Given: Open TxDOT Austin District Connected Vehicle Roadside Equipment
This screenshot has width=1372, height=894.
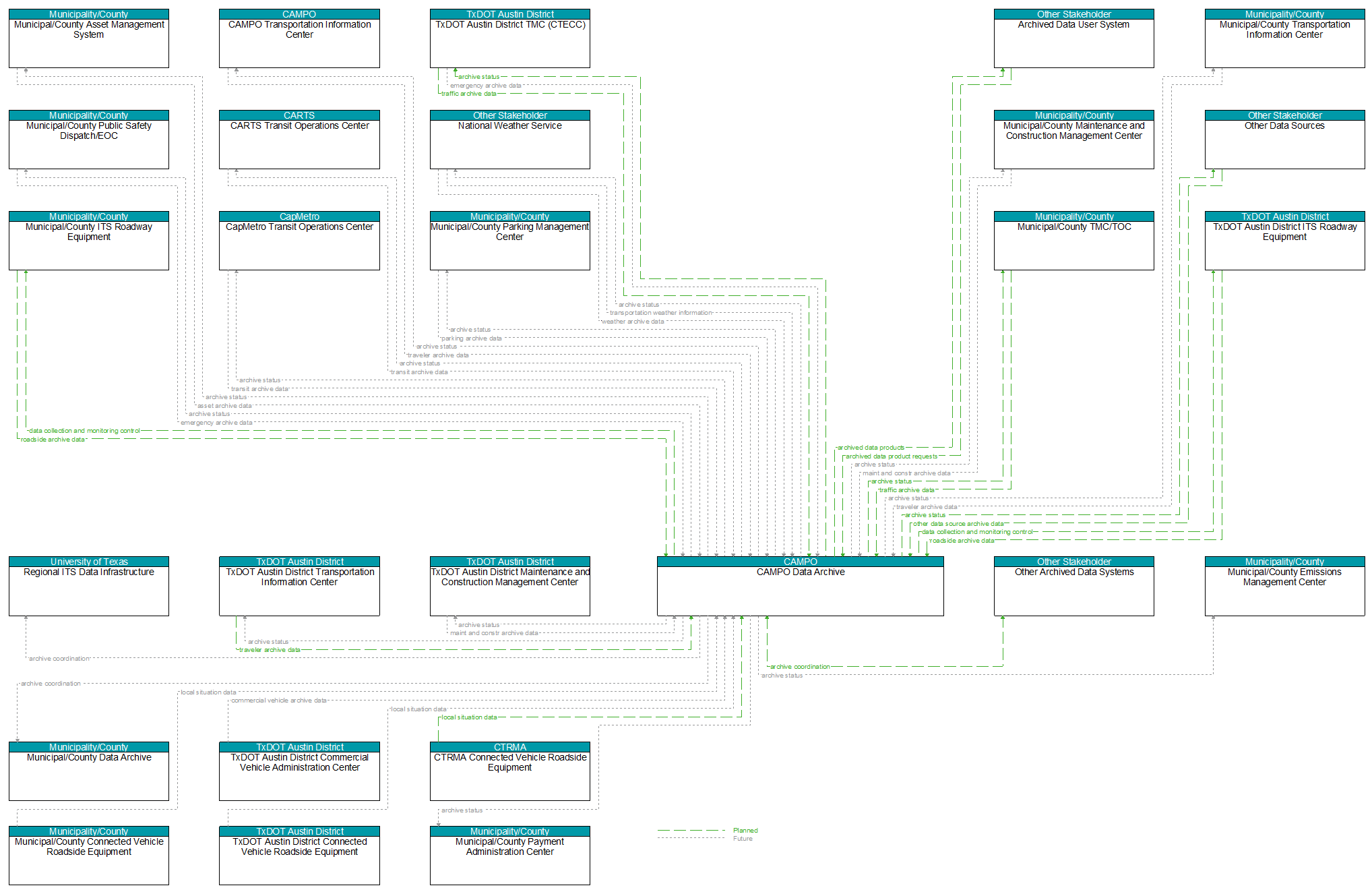Looking at the screenshot, I should point(299,856).
